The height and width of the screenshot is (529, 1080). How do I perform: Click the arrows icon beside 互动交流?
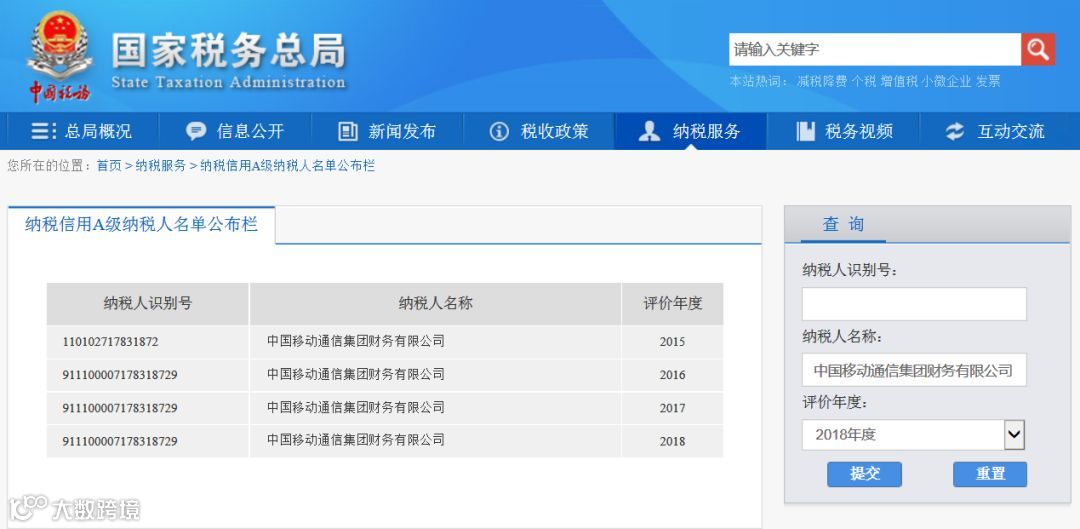(955, 131)
